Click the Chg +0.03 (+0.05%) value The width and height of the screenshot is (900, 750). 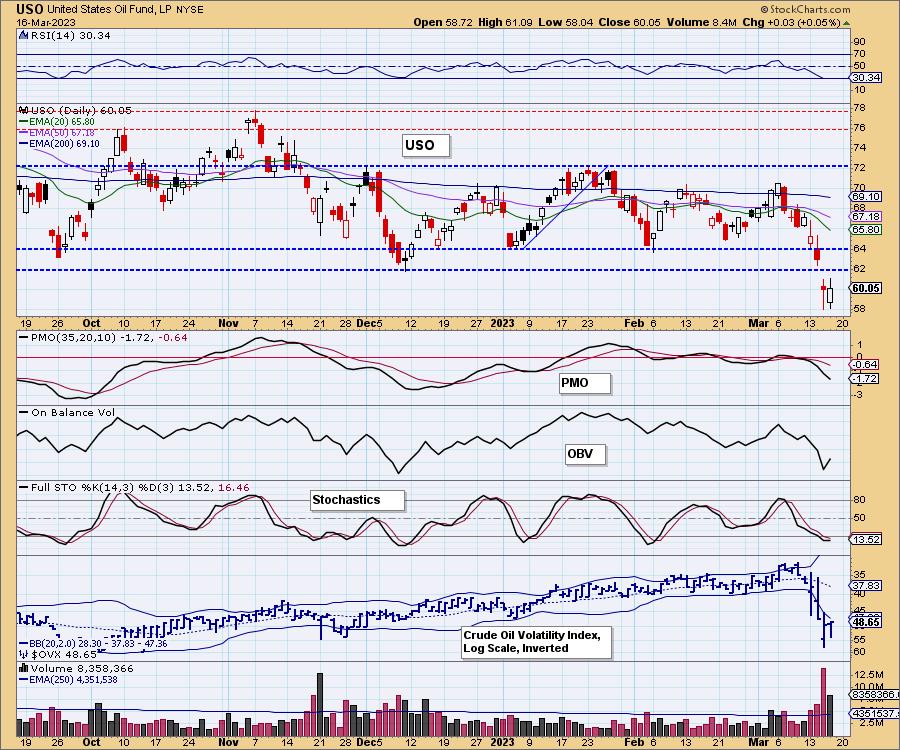(791, 22)
